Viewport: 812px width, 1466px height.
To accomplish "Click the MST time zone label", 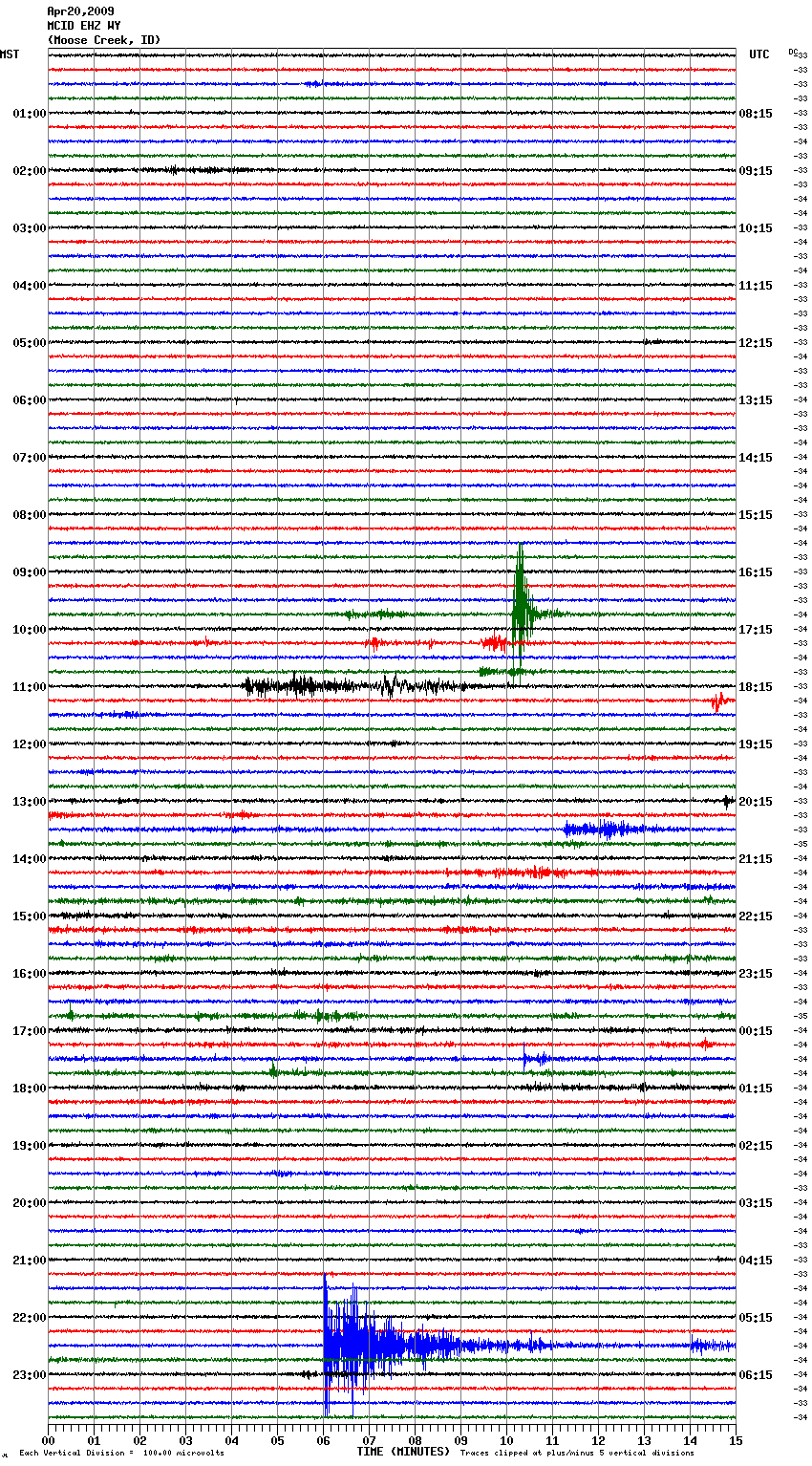I will 10,54.
